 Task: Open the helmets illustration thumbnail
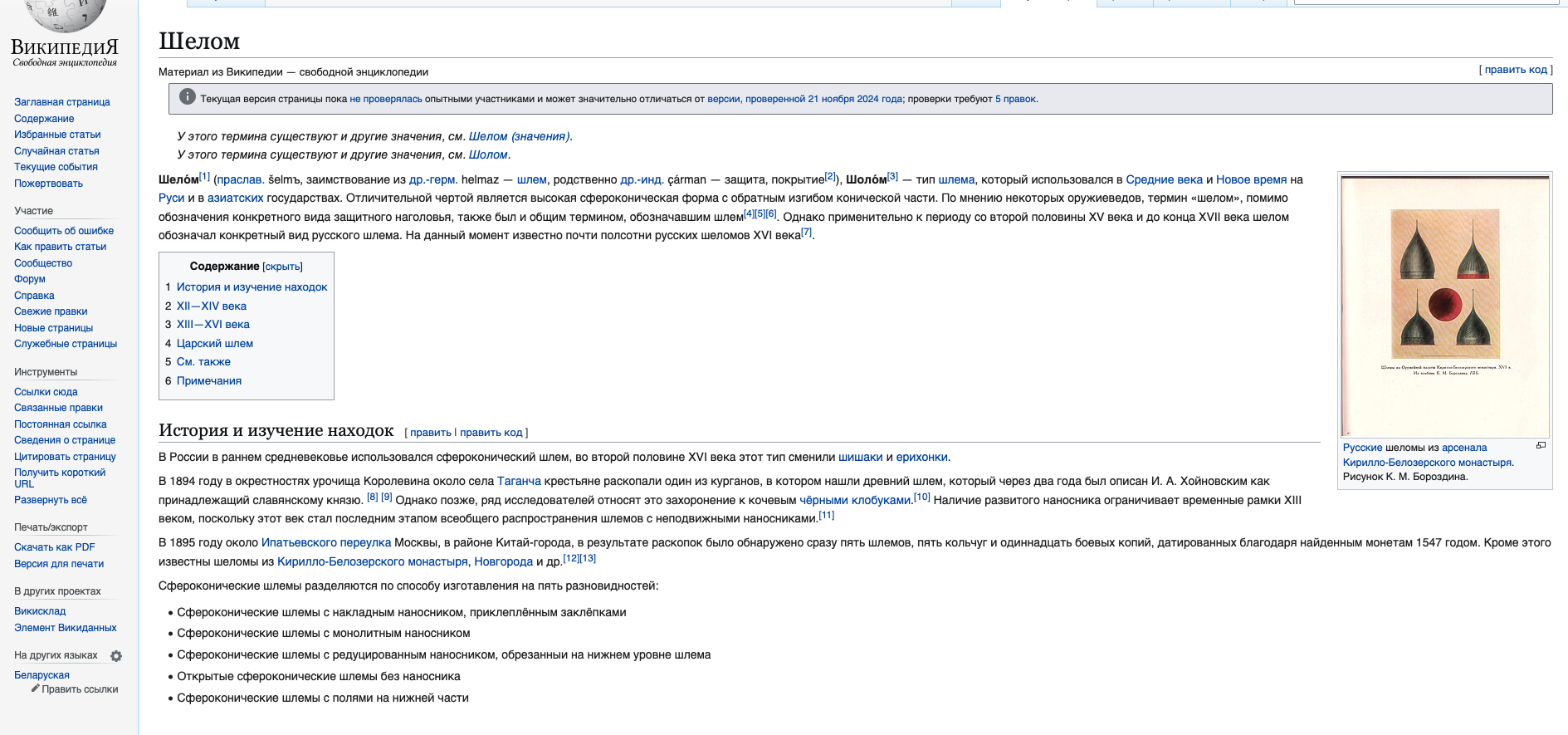[1445, 306]
